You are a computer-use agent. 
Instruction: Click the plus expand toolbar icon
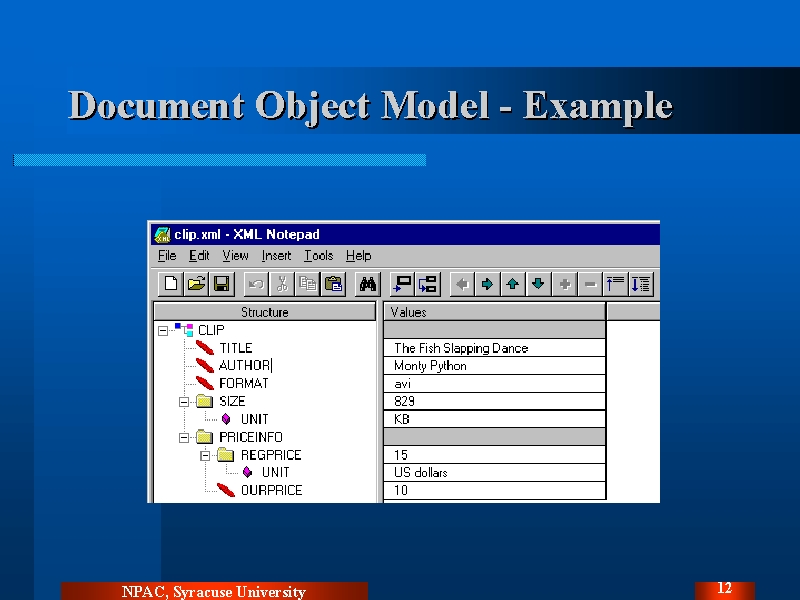pyautogui.click(x=564, y=284)
